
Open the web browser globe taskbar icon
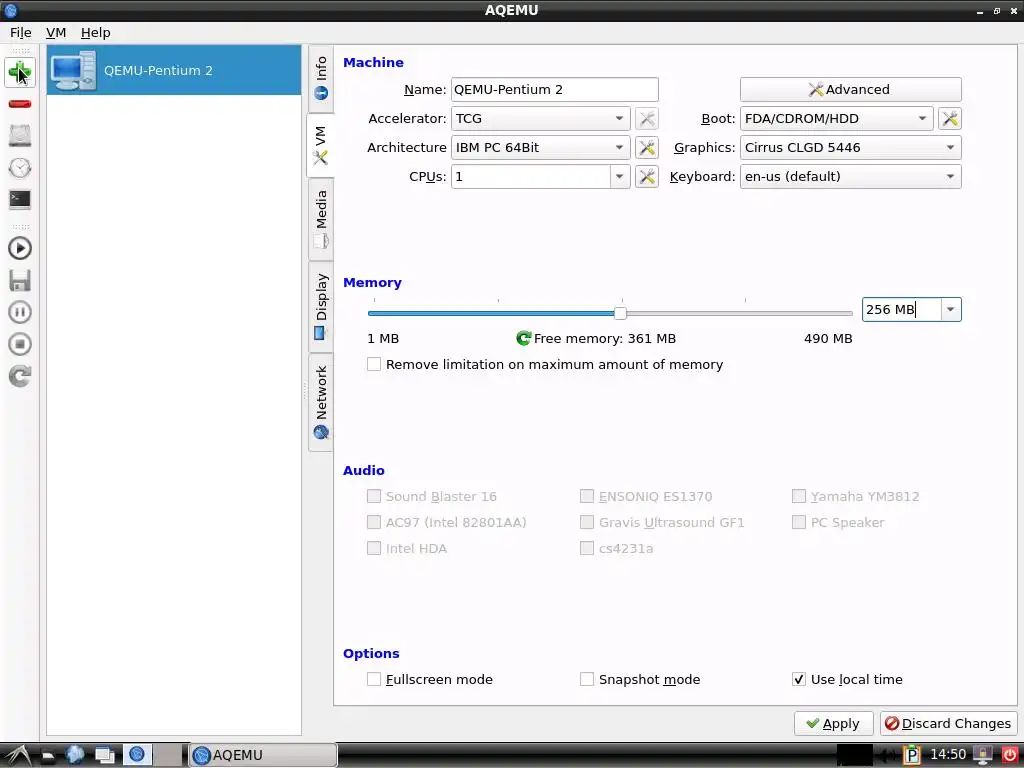pos(75,755)
